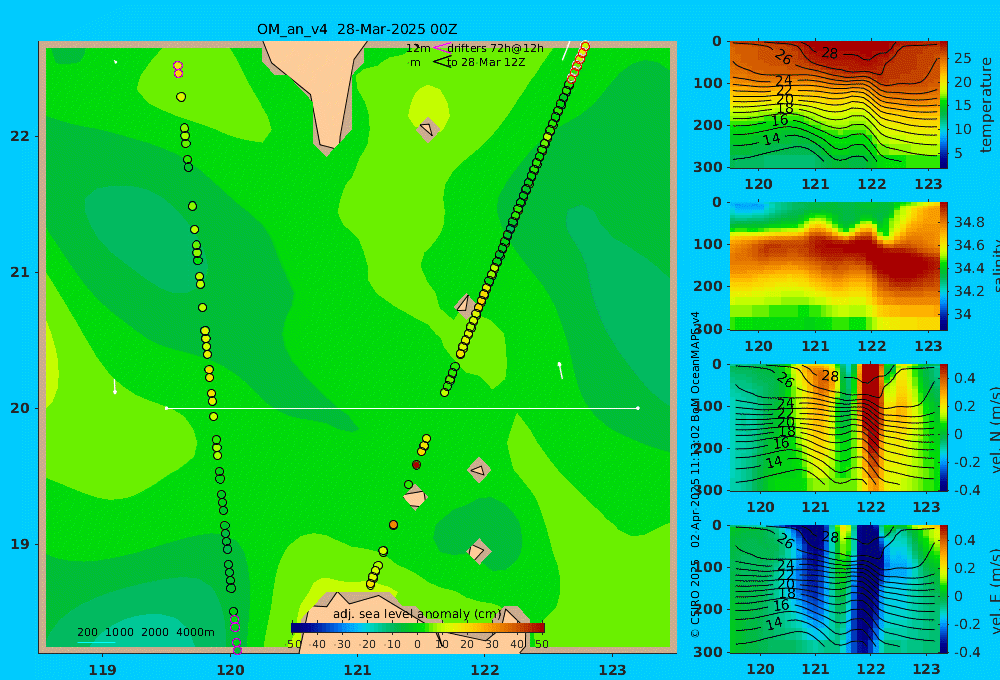Click the latitude label 21 on main map
Image resolution: width=1000 pixels, height=680 pixels.
pyautogui.click(x=19, y=272)
